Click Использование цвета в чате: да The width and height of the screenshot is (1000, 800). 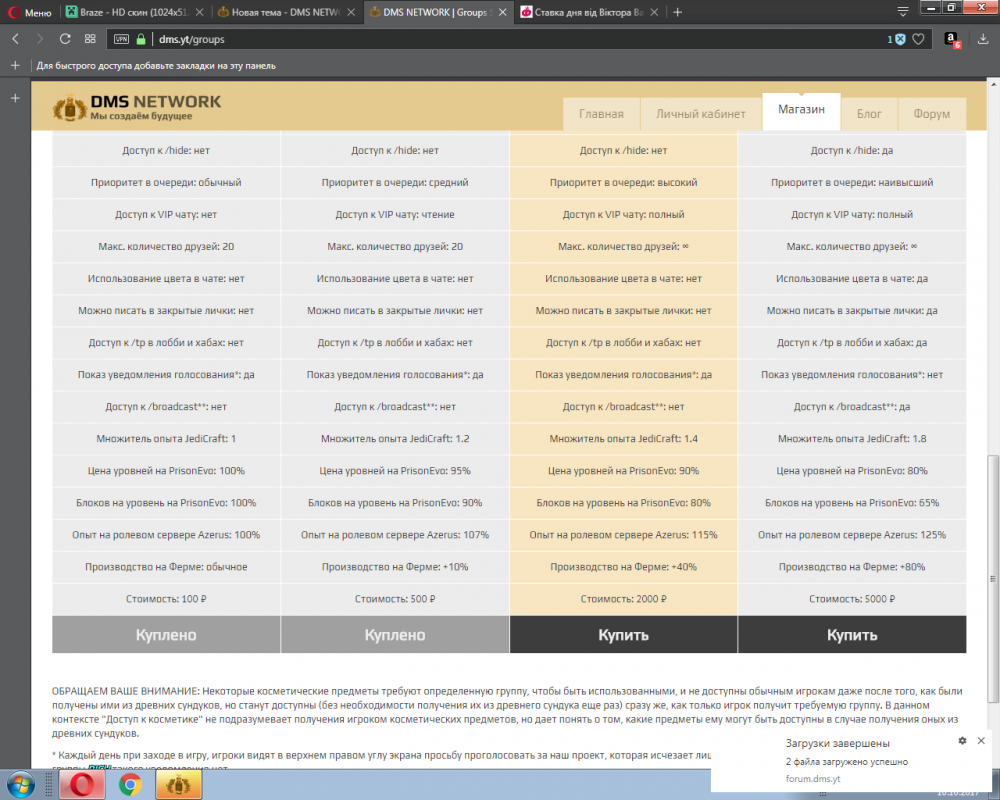(x=852, y=279)
